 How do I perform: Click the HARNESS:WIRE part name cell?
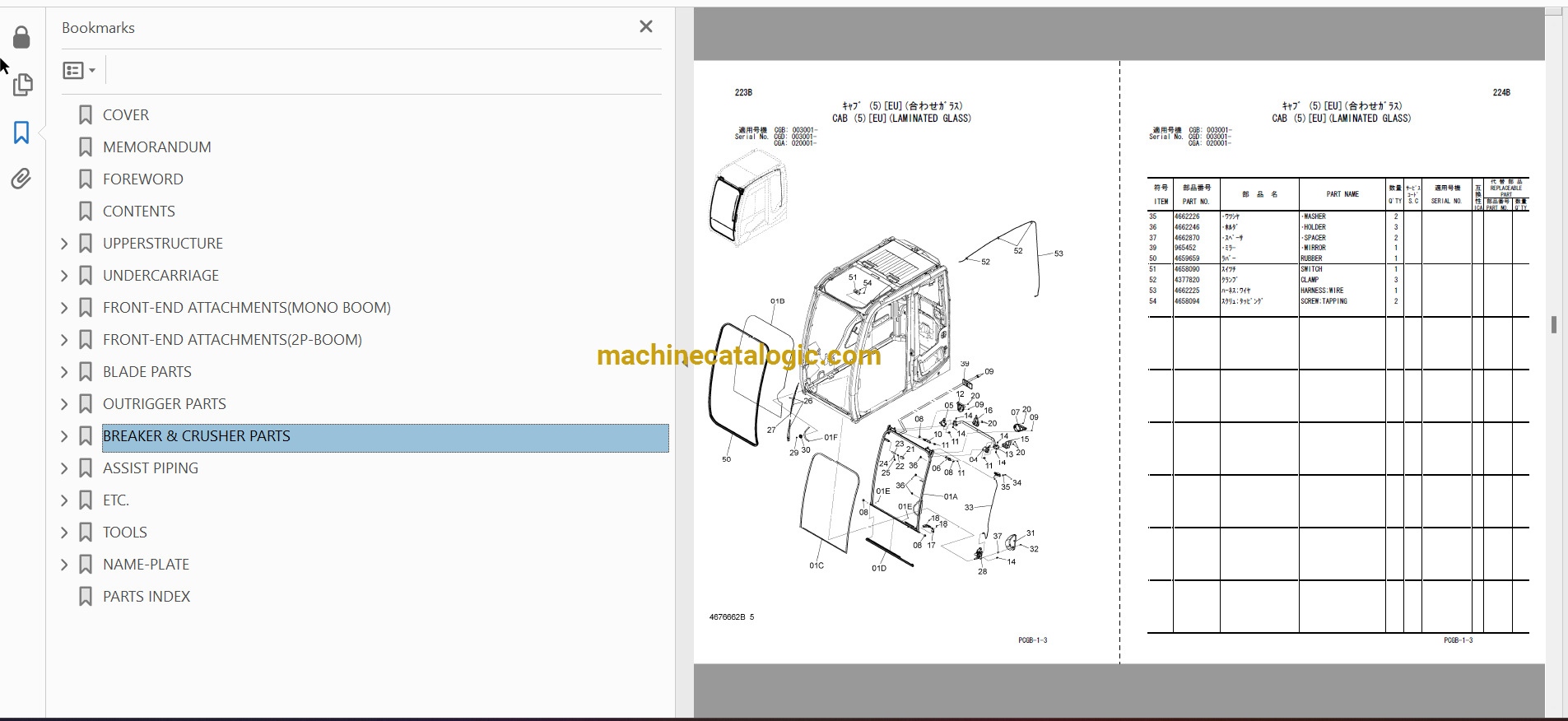[x=1322, y=291]
